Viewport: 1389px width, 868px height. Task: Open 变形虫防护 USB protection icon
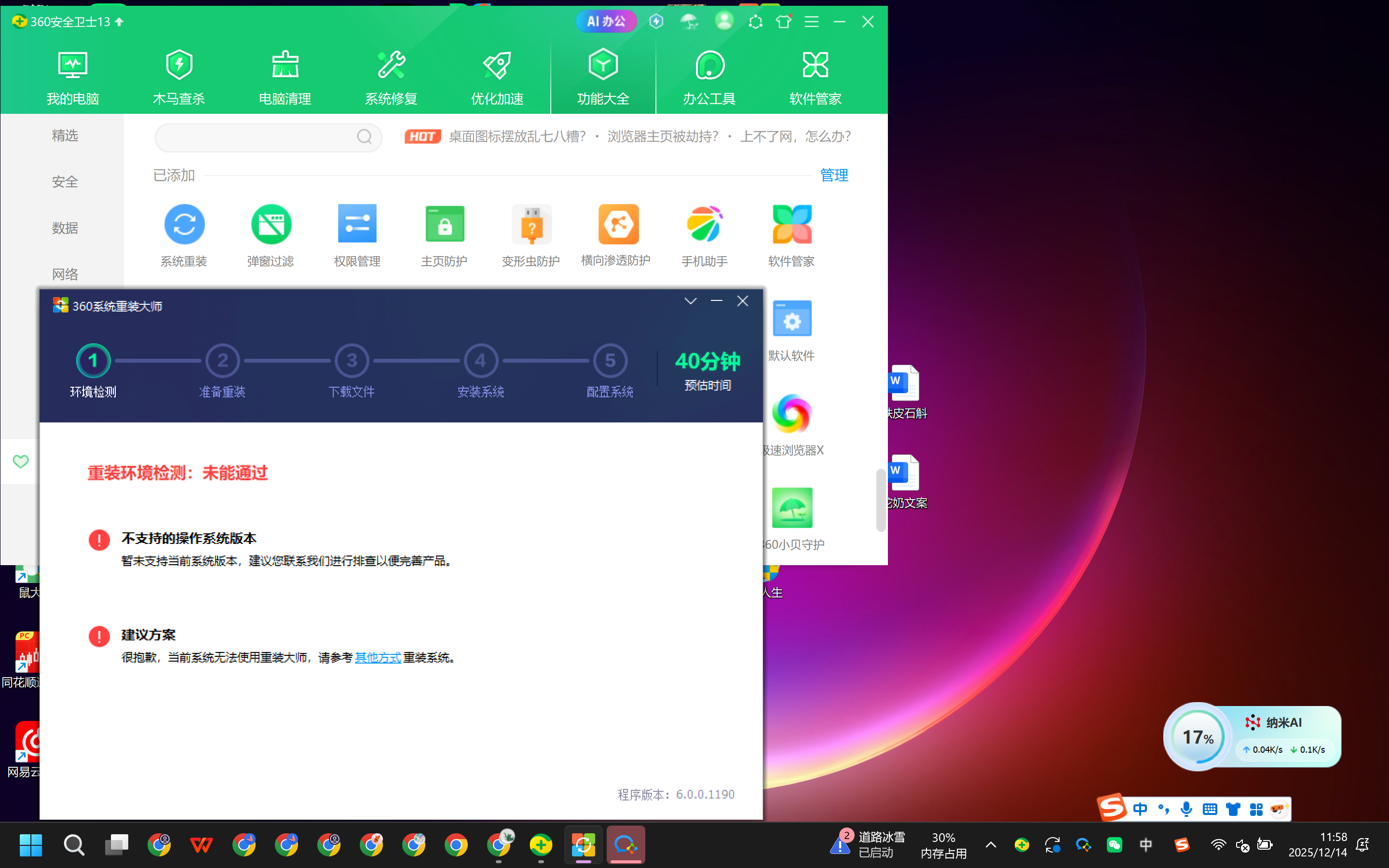pyautogui.click(x=531, y=224)
